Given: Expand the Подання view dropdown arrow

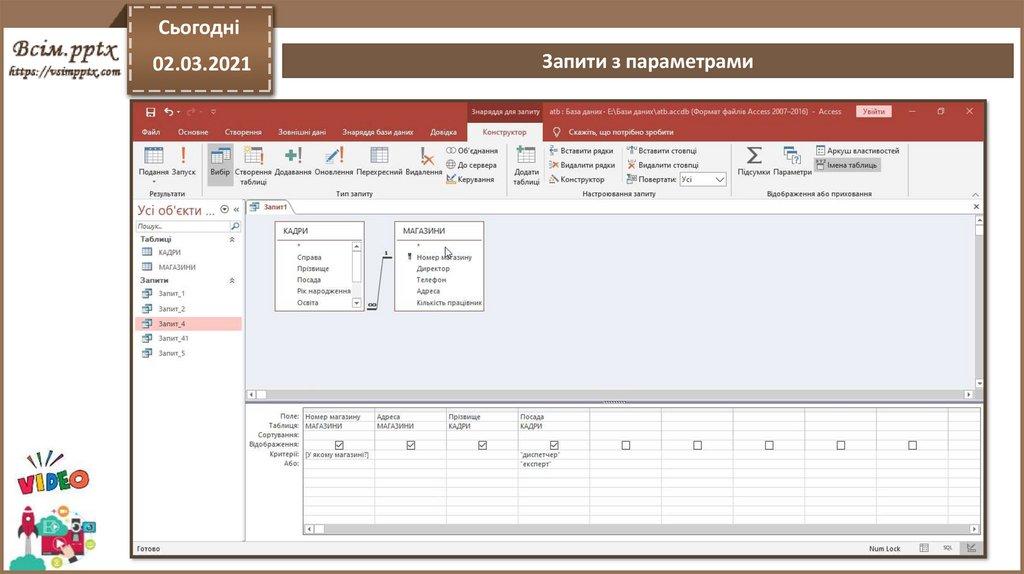Looking at the screenshot, I should (153, 182).
